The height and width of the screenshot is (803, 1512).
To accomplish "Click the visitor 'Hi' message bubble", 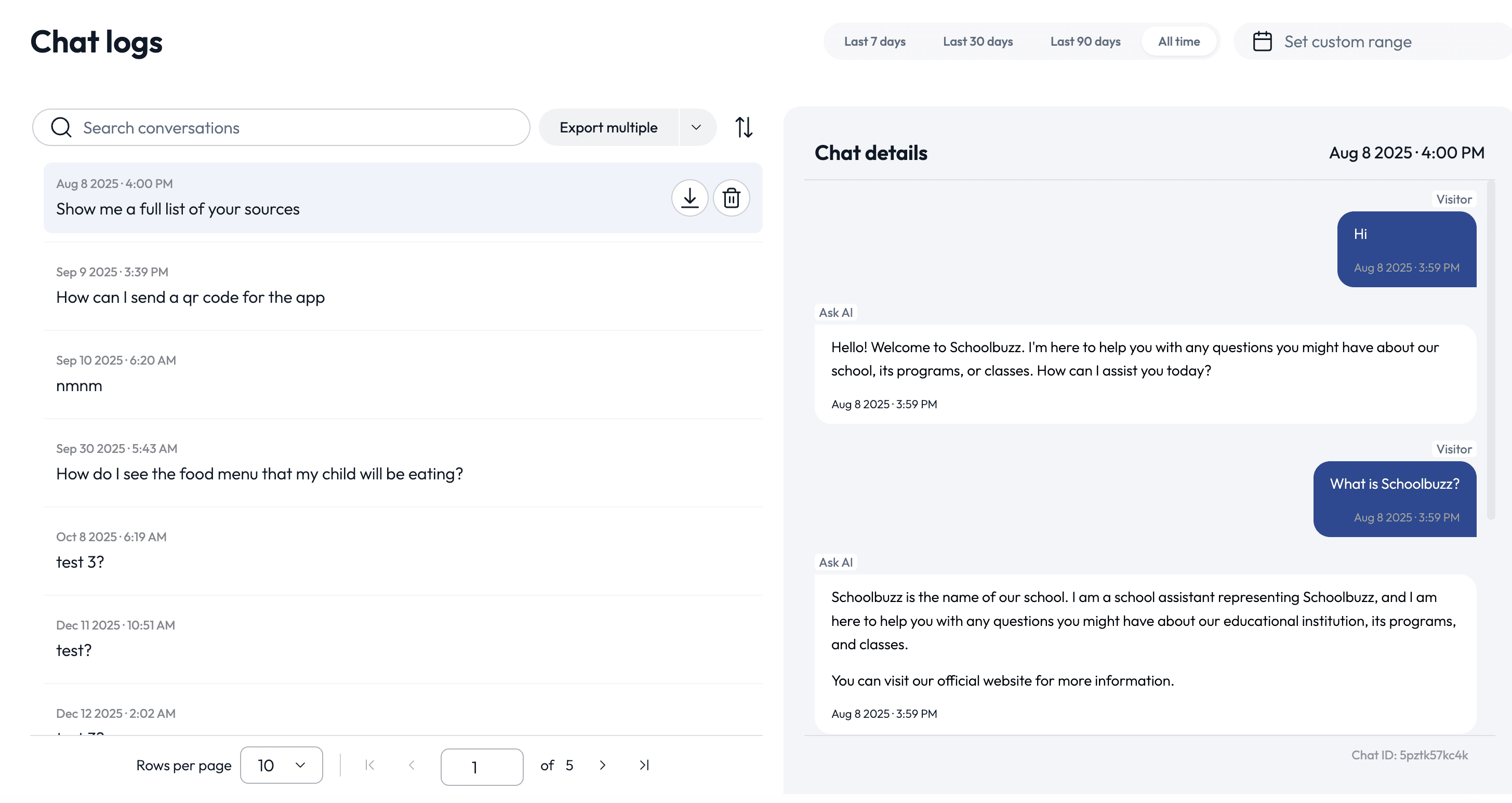I will (1407, 249).
